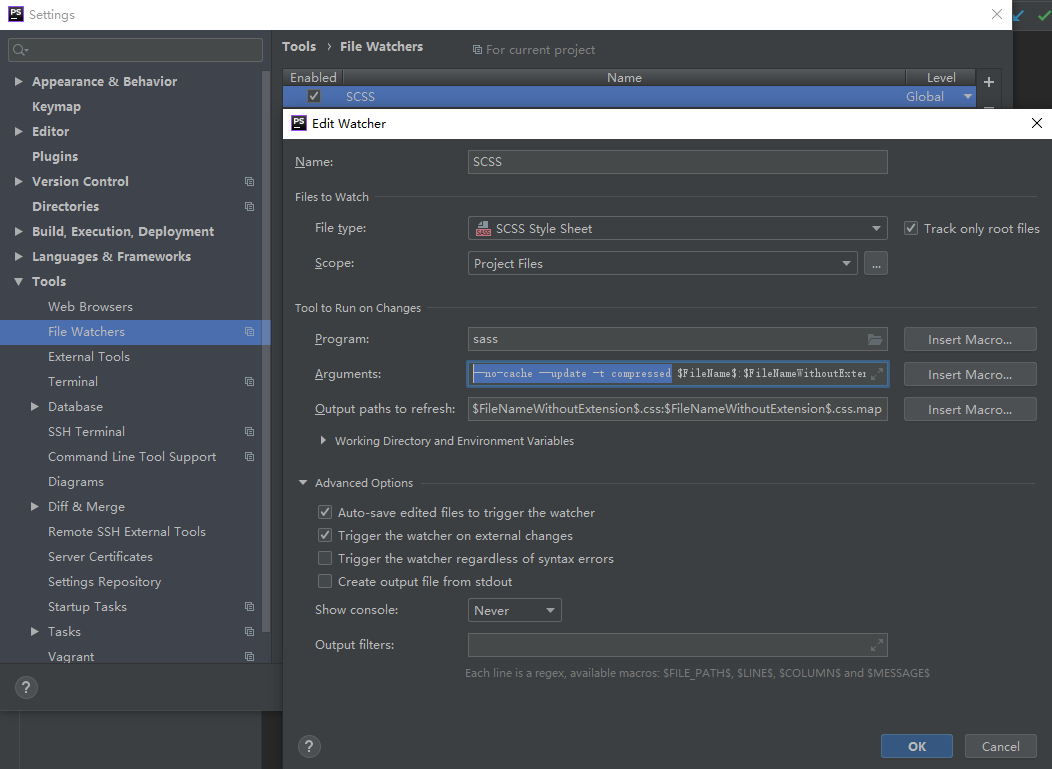The height and width of the screenshot is (769, 1052).
Task: Expand the Editor tree node arrow
Action: (x=19, y=132)
